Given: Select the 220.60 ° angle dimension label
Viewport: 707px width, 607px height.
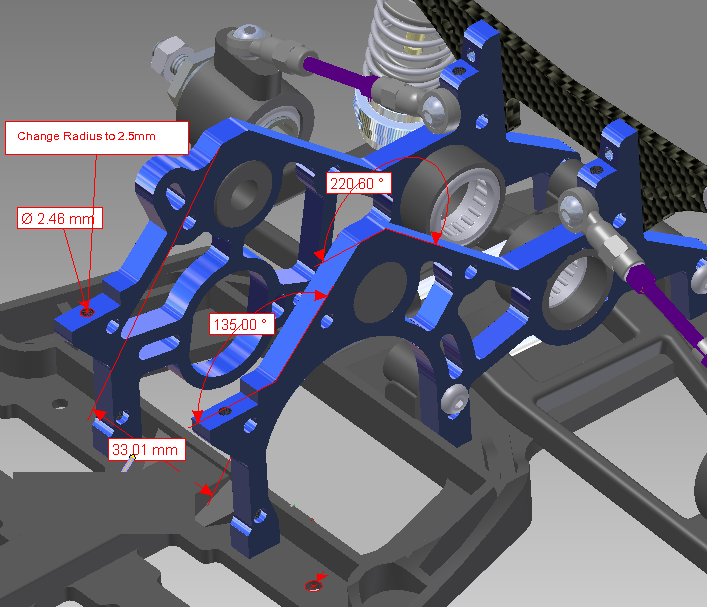Looking at the screenshot, I should pyautogui.click(x=357, y=183).
